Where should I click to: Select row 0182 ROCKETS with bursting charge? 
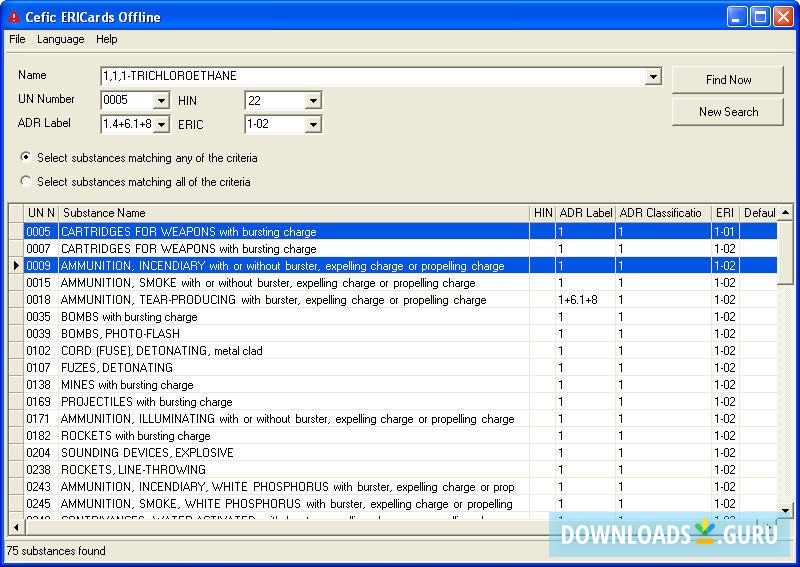[401, 435]
